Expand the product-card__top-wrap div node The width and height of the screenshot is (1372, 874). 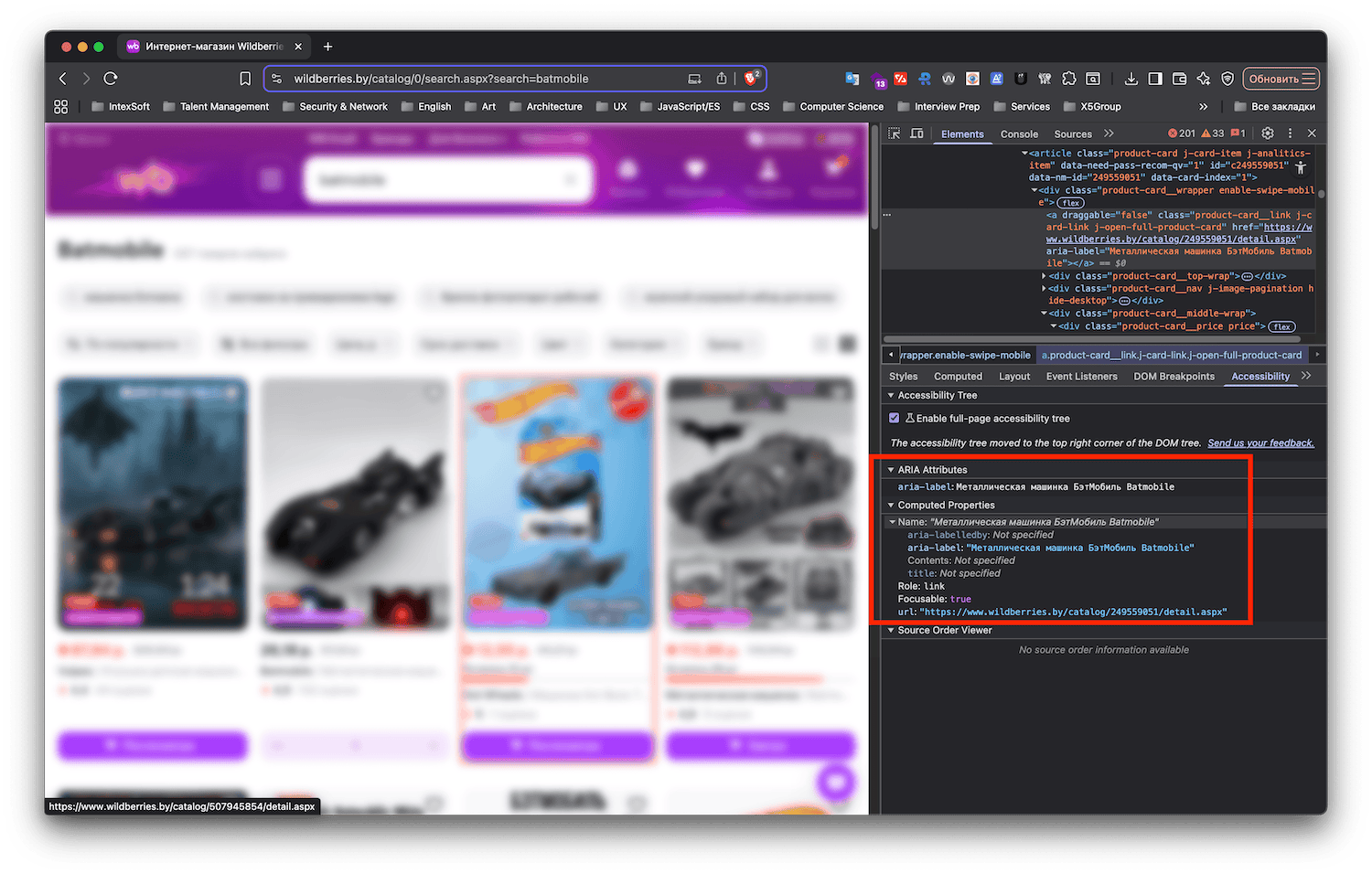pyautogui.click(x=1045, y=276)
